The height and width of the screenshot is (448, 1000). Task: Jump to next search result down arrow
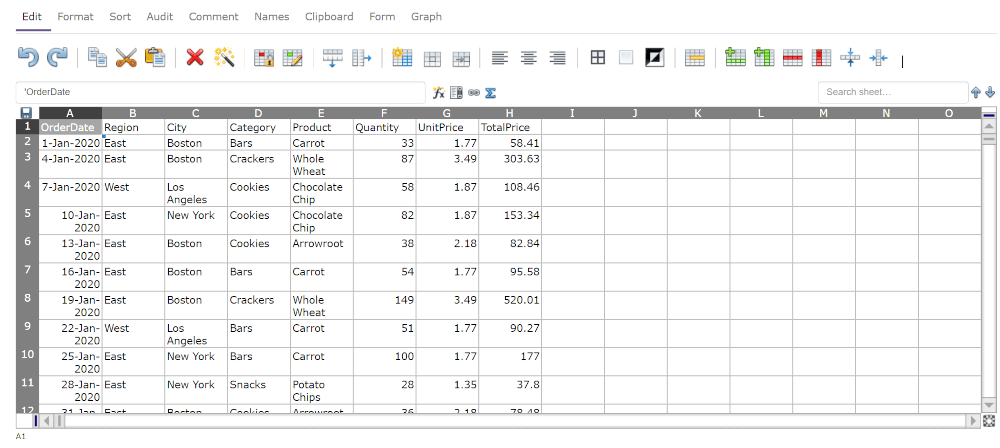[990, 93]
